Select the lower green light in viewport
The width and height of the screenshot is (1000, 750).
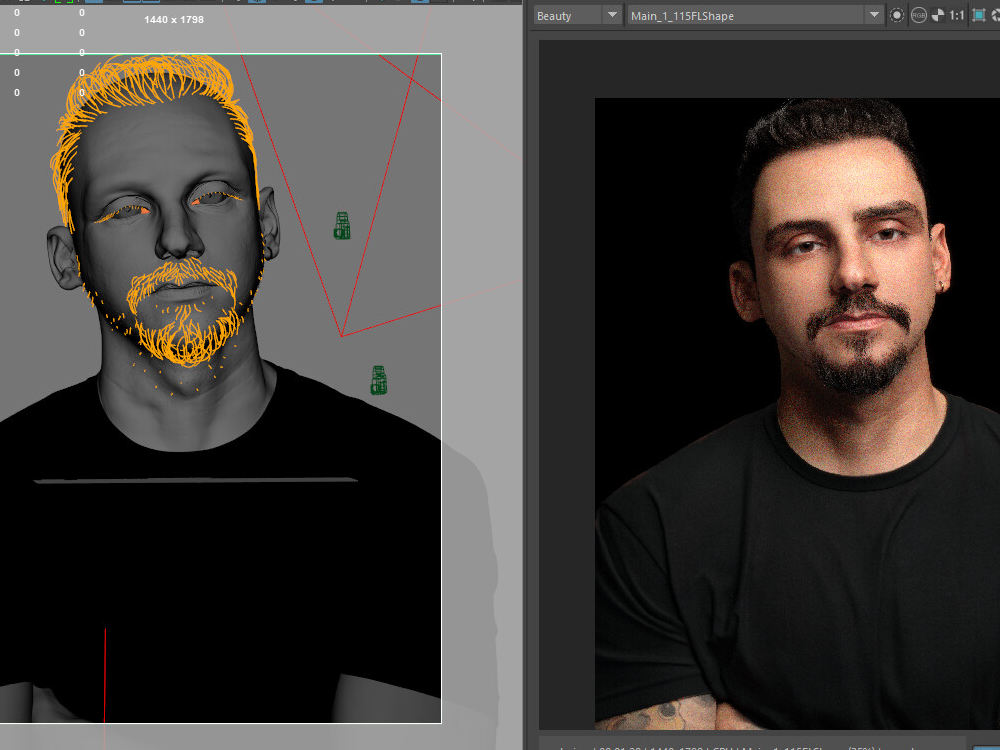(379, 380)
